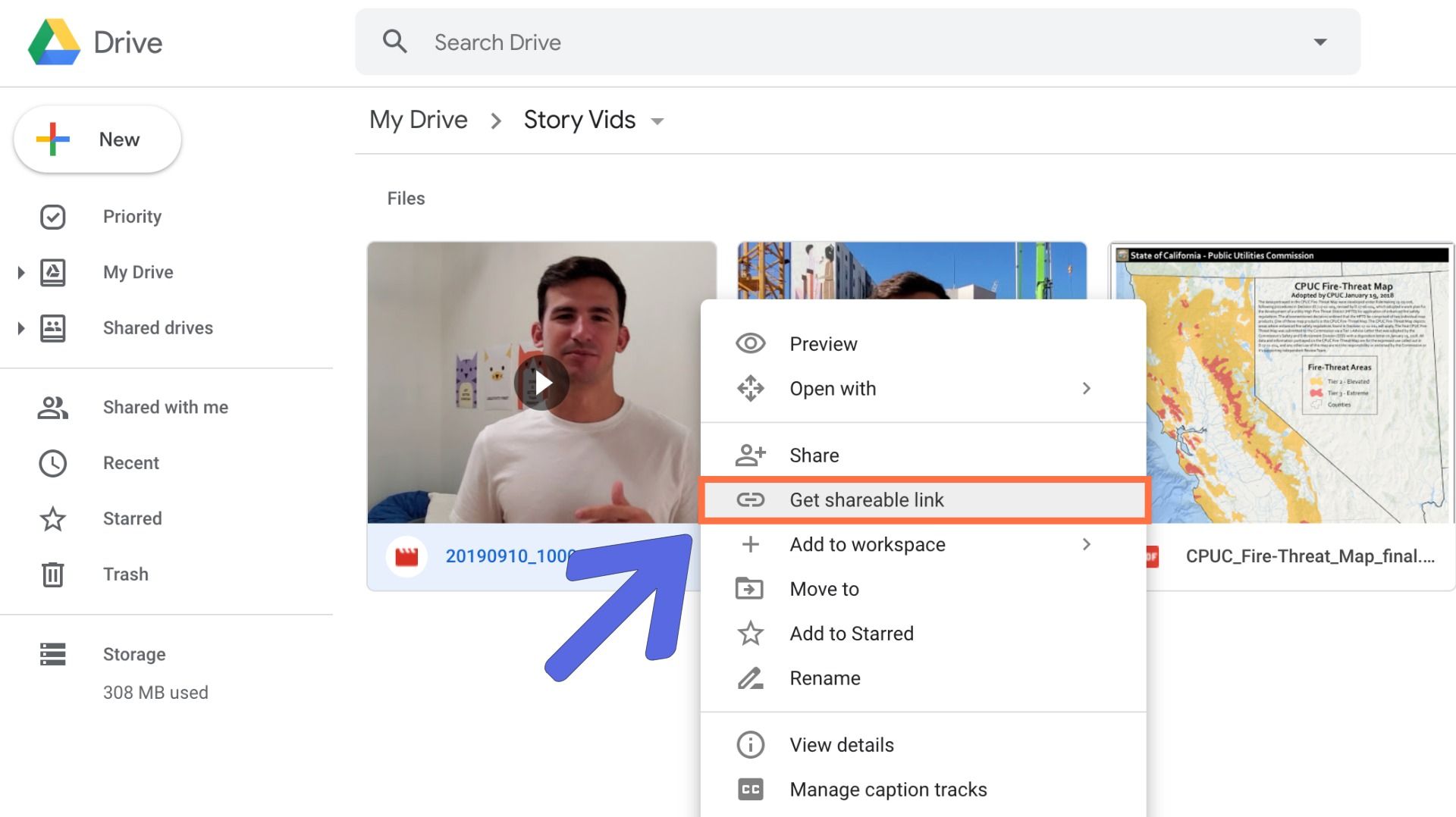Click the search magnifier icon
The width and height of the screenshot is (1456, 817).
click(x=395, y=41)
